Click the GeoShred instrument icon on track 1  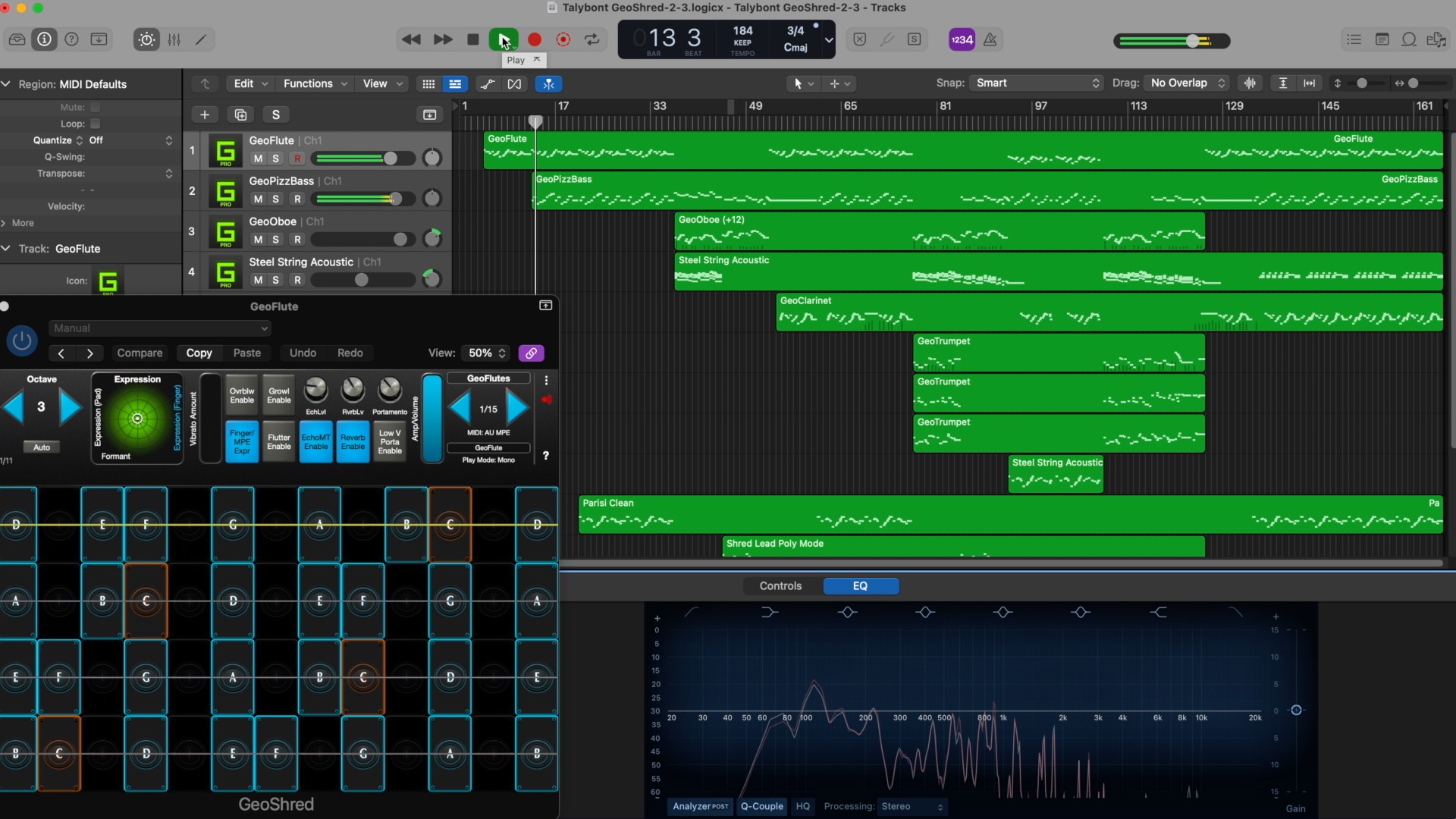(224, 150)
